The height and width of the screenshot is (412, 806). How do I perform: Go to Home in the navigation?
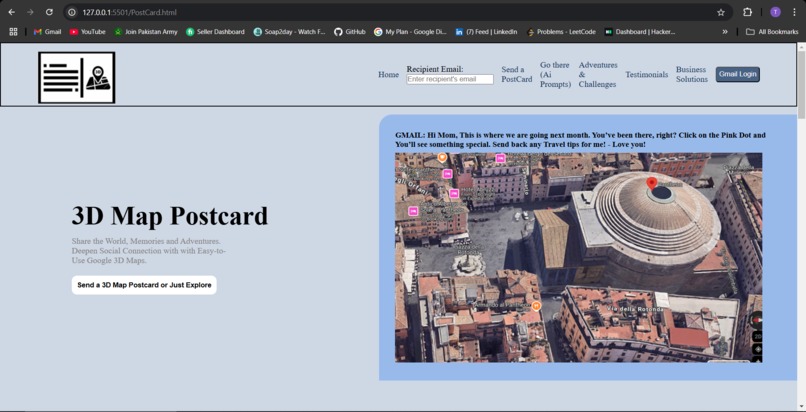(389, 74)
